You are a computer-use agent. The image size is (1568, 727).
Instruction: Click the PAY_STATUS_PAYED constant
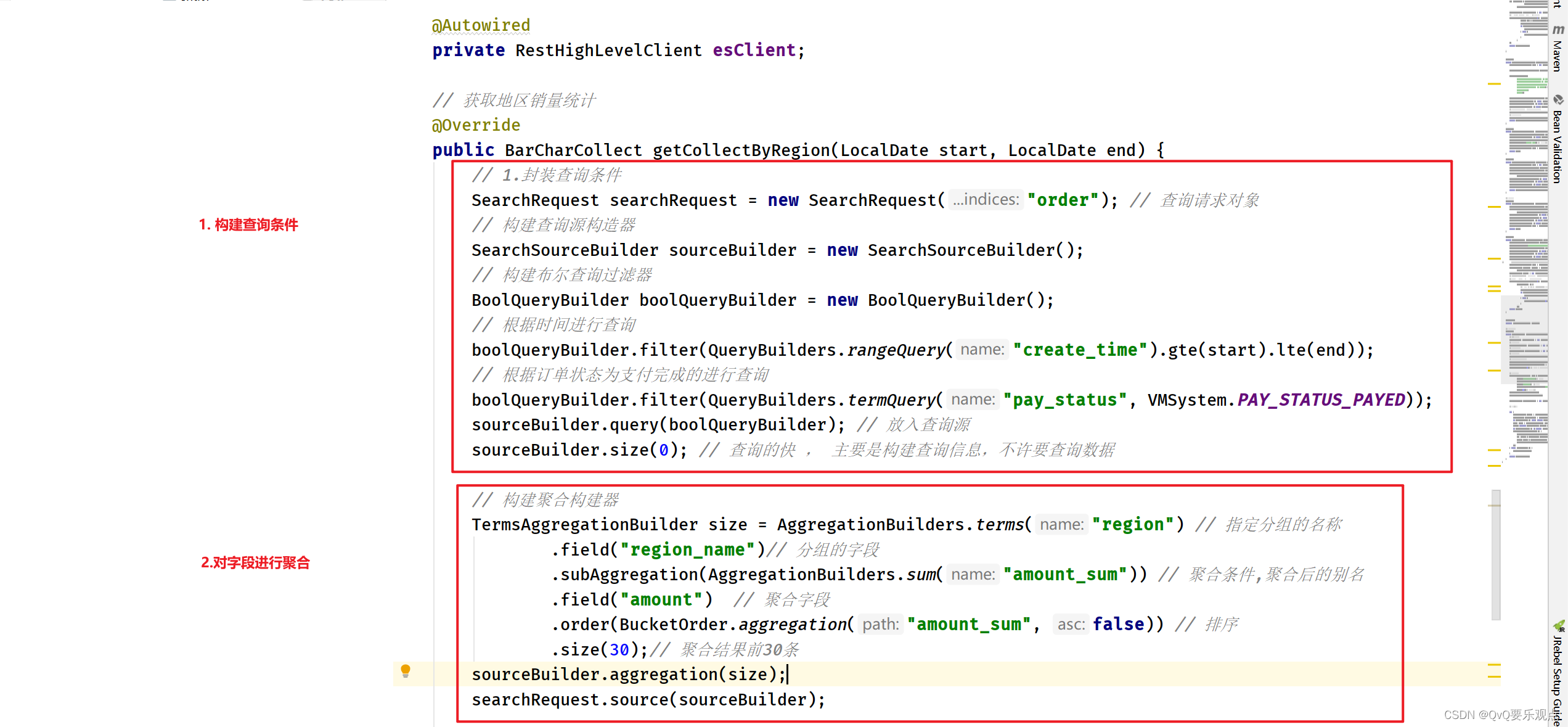click(x=1321, y=400)
